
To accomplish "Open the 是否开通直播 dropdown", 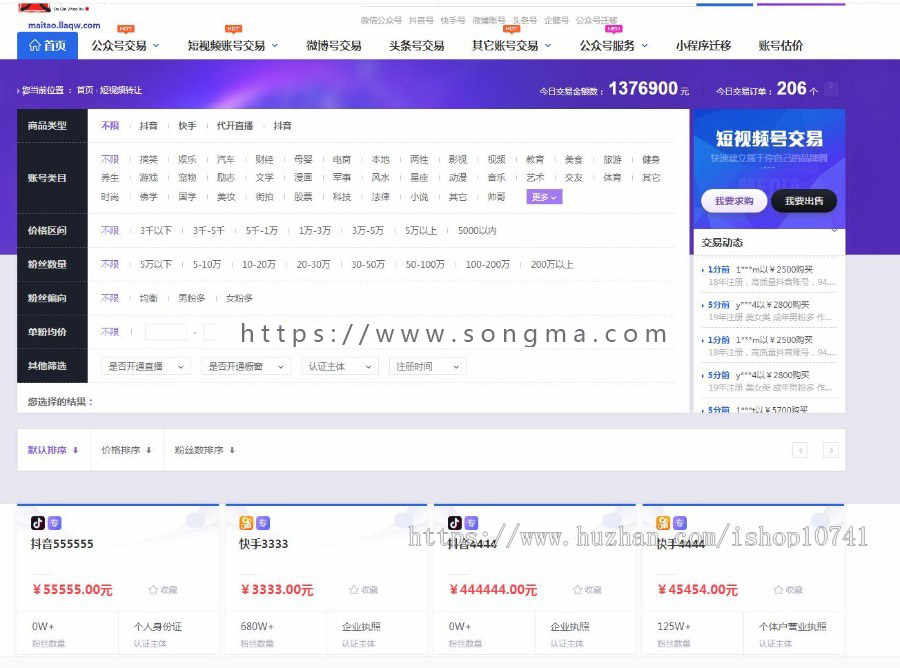I will coord(146,366).
